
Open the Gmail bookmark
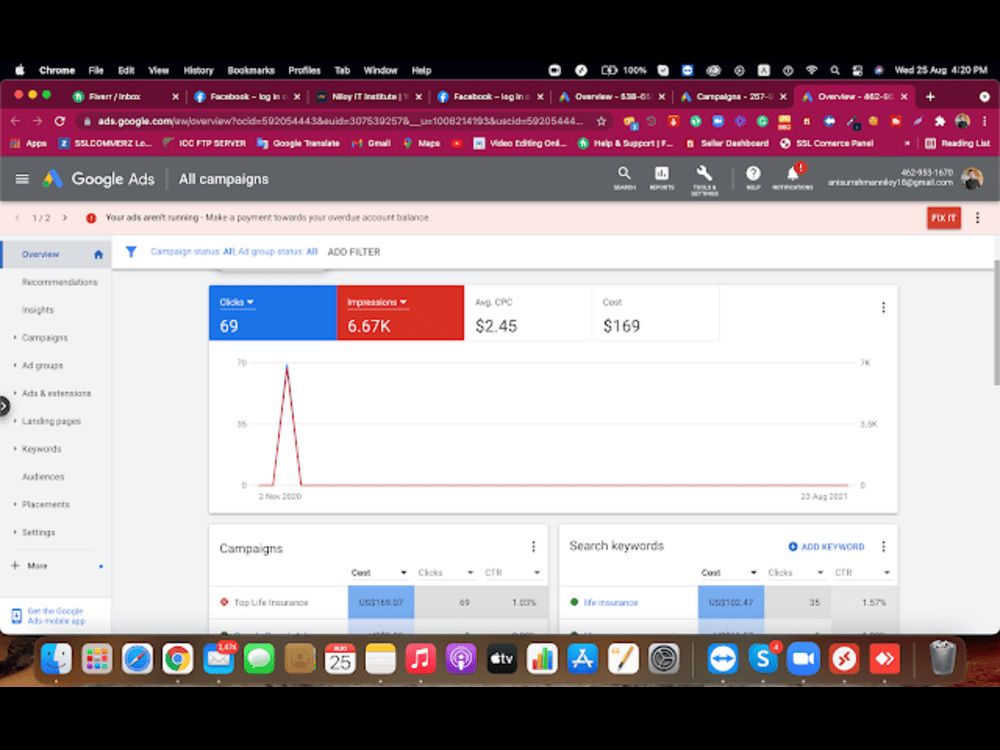click(371, 143)
